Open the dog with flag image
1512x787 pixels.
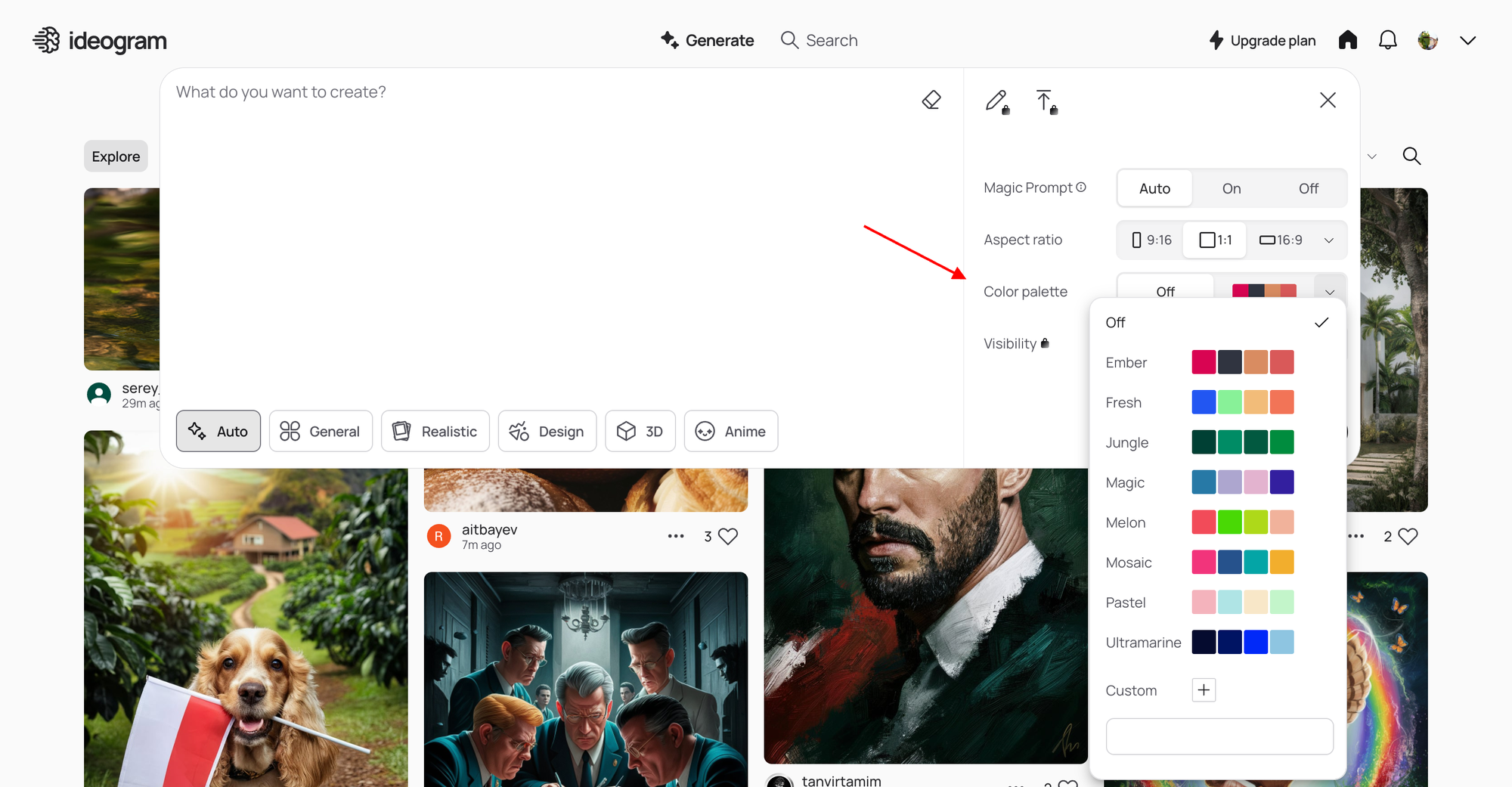coord(246,609)
